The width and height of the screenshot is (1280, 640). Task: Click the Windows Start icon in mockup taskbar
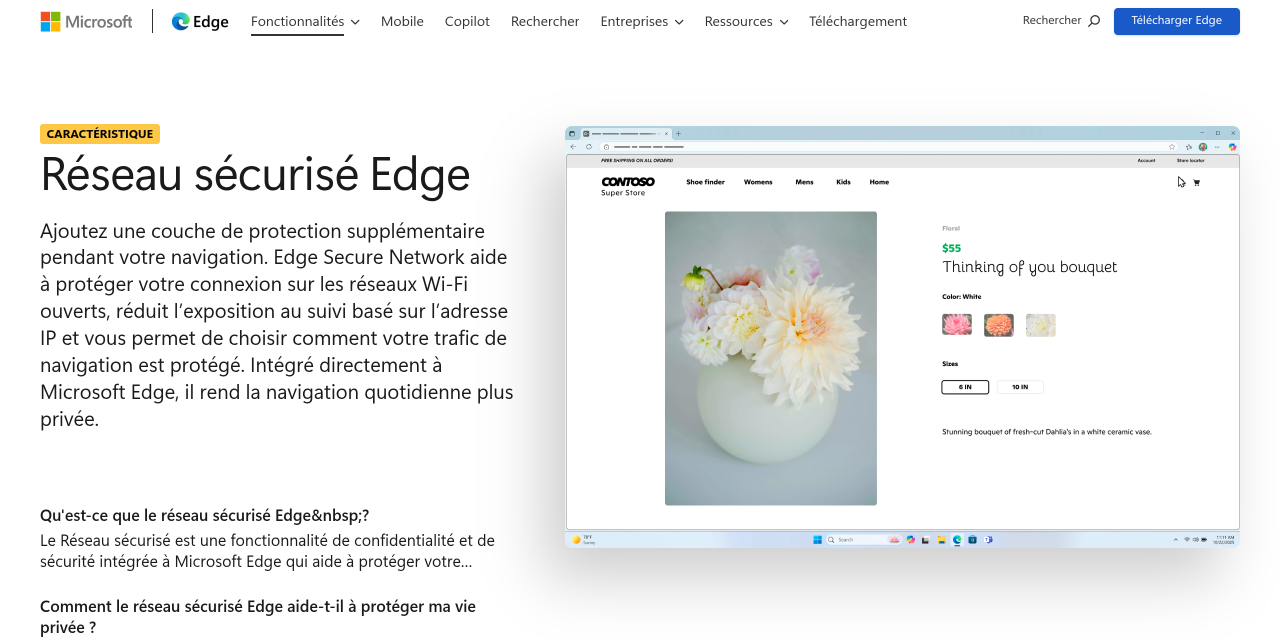point(817,540)
